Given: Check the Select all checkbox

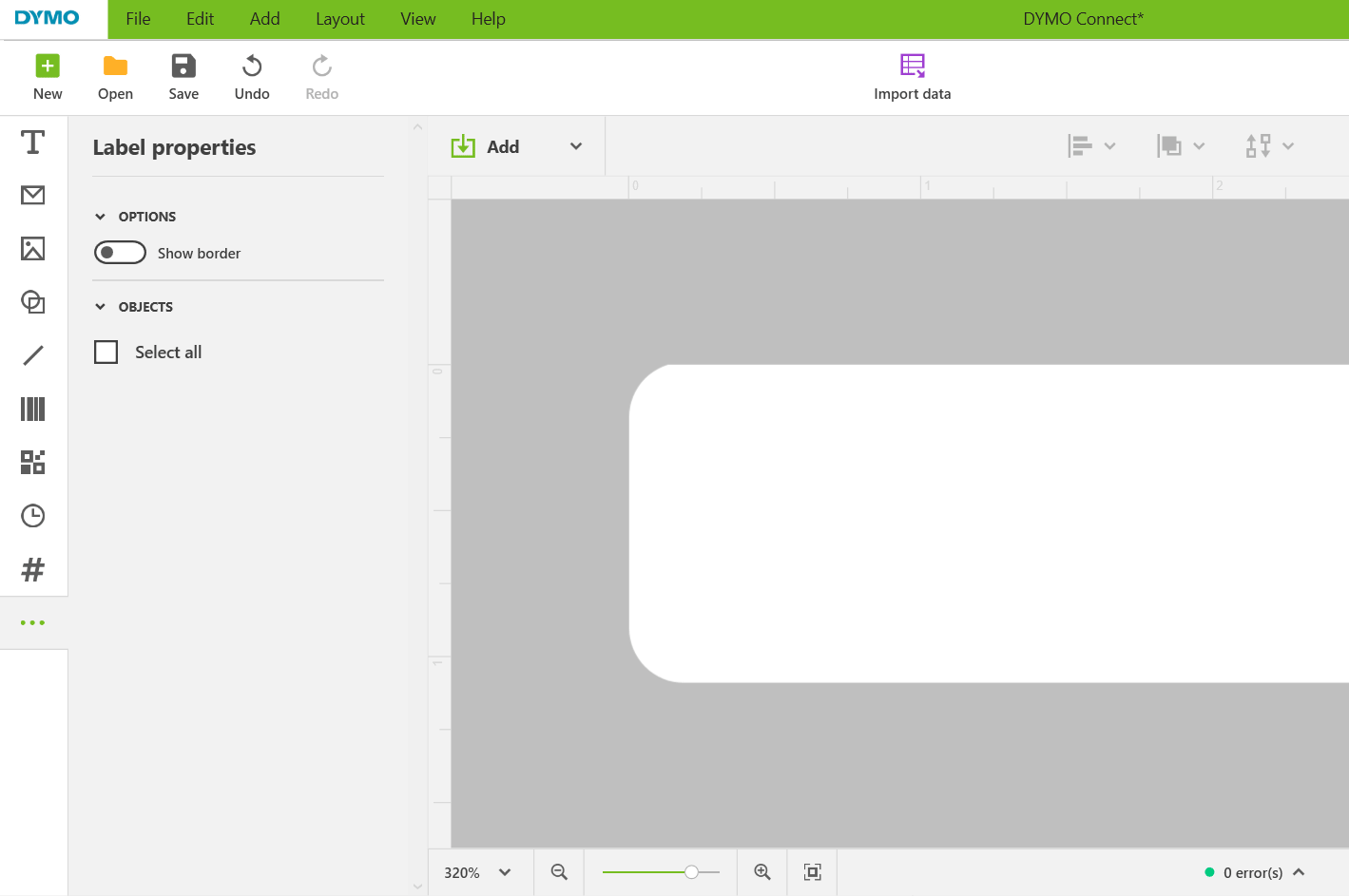Looking at the screenshot, I should tap(106, 353).
